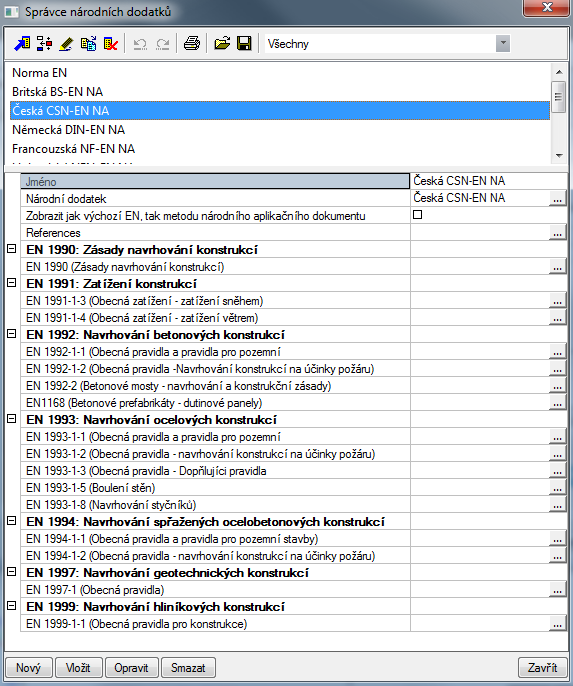
Task: Click the Open file folder icon
Action: pos(222,44)
